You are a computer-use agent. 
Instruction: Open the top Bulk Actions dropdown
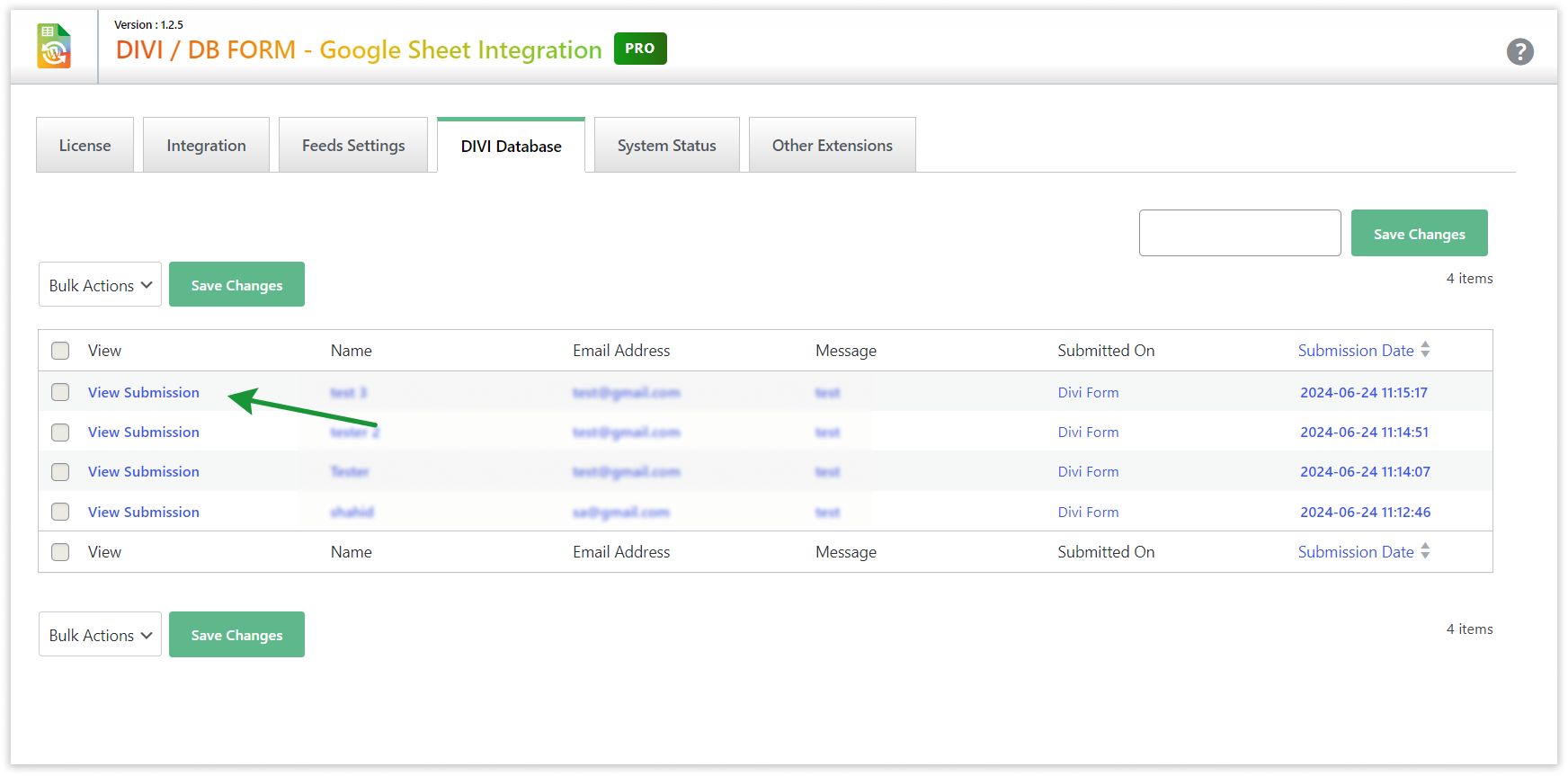[x=100, y=285]
